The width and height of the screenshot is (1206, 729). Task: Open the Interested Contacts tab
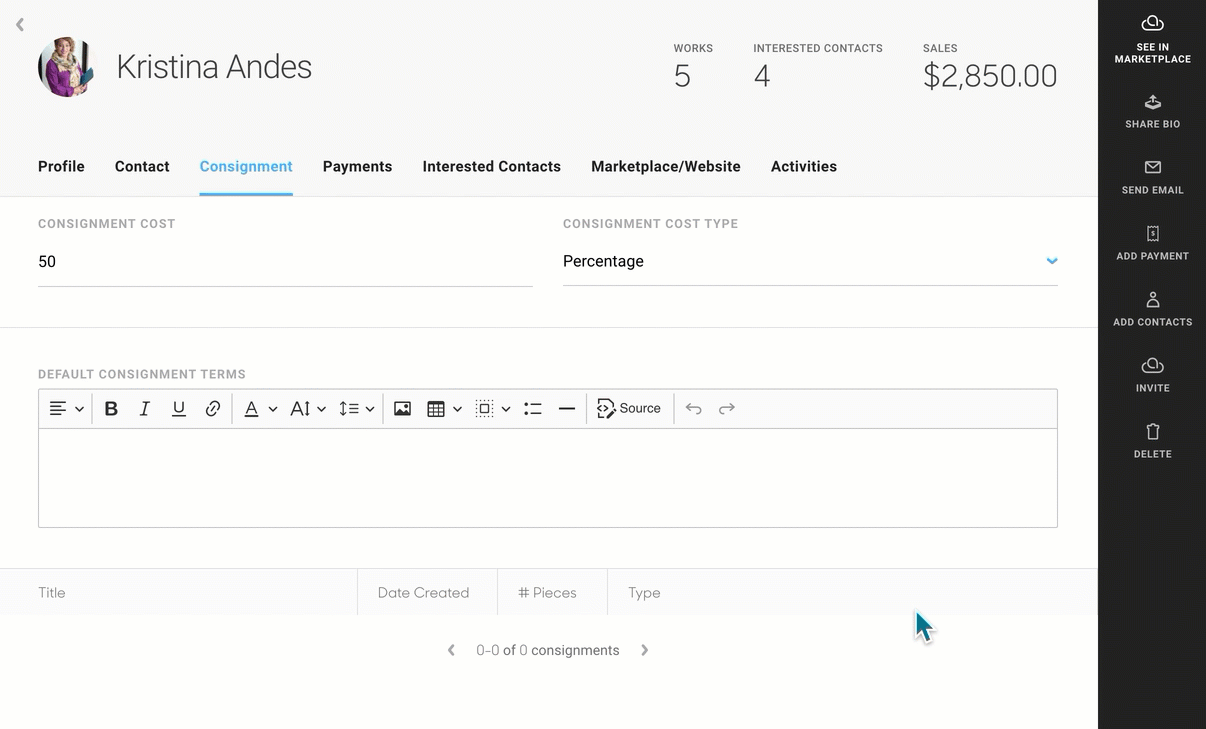491,167
